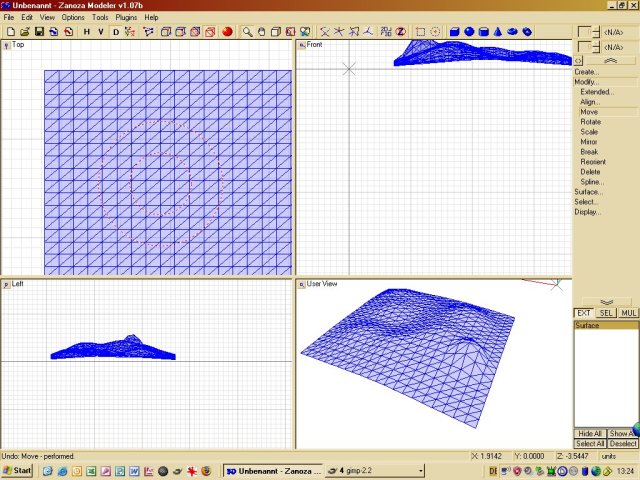Expand the Surface... command group
The image size is (640, 480).
(588, 192)
